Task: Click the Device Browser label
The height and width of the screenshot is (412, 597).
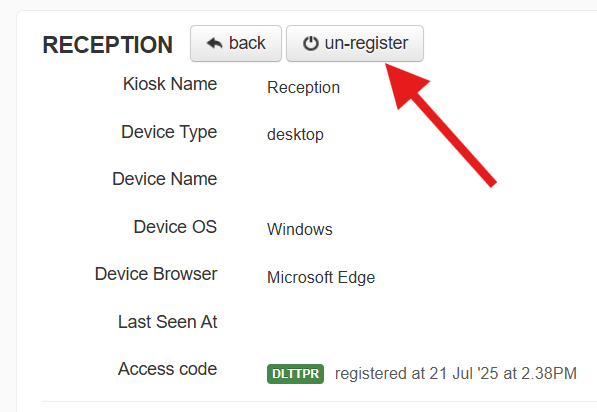Action: (156, 274)
